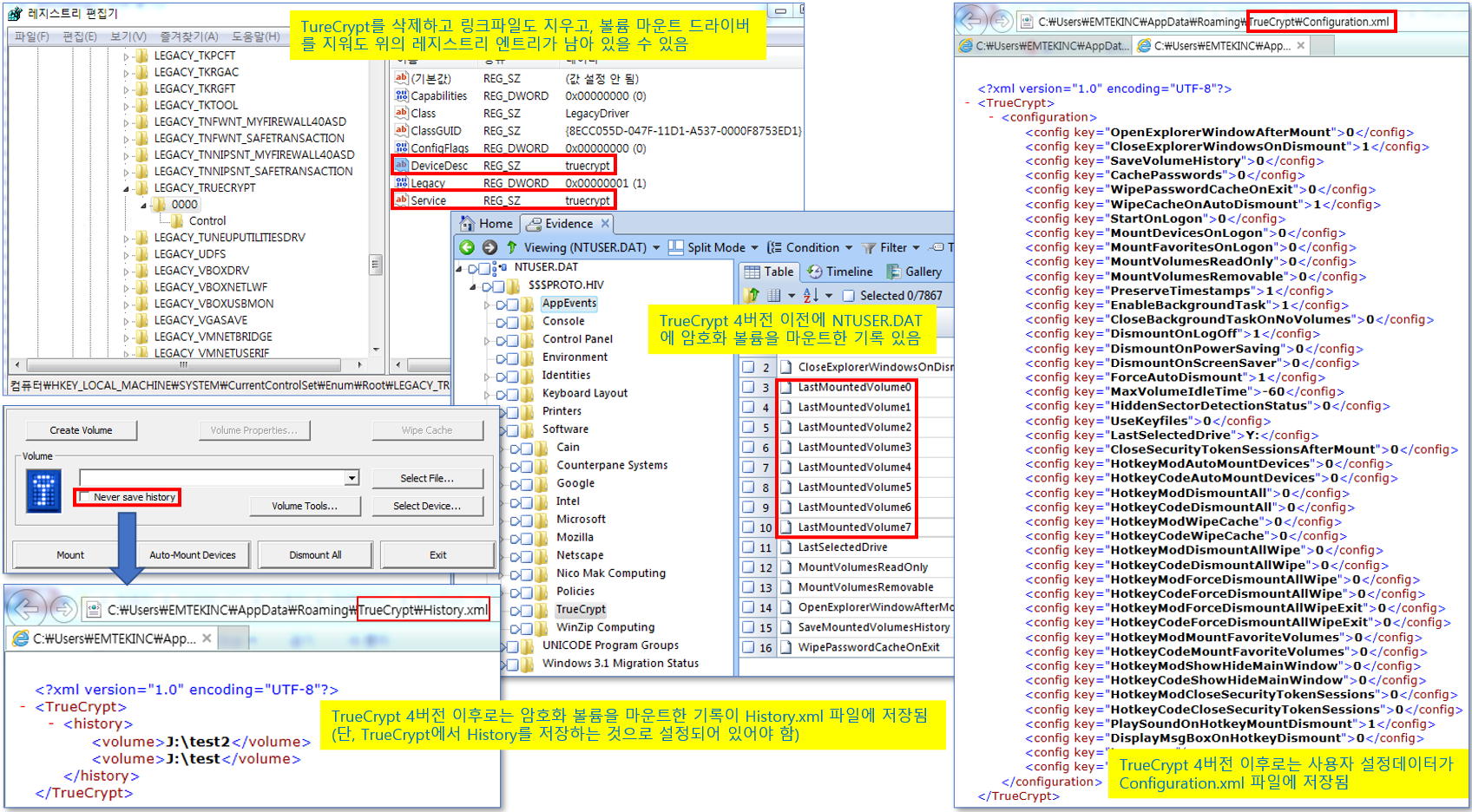Click the Condition icon in the toolbar
The image size is (1472, 812).
tap(774, 247)
